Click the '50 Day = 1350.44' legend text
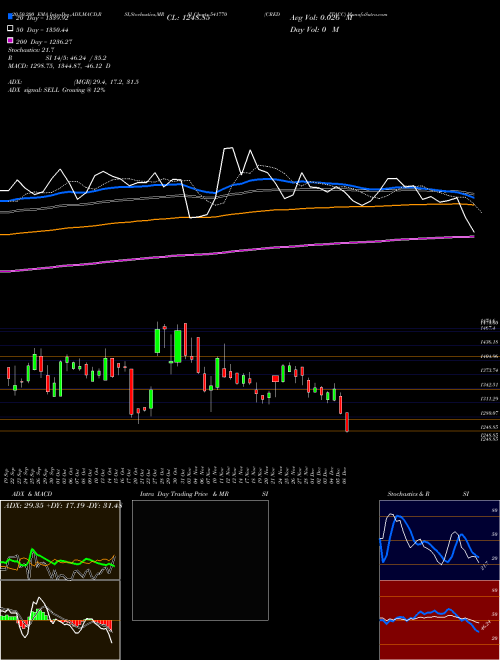Screen dimensions: 500x660 [x=42, y=30]
